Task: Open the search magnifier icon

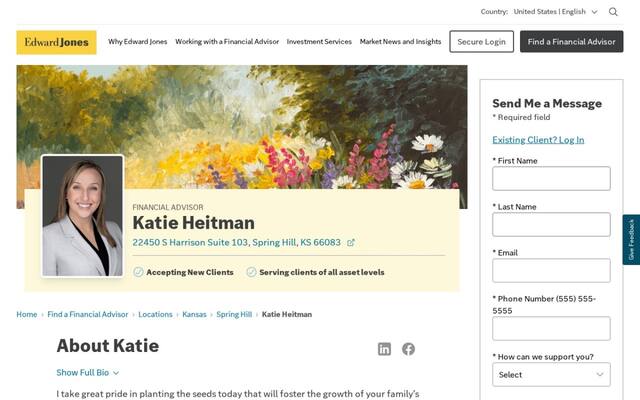Action: (x=613, y=12)
